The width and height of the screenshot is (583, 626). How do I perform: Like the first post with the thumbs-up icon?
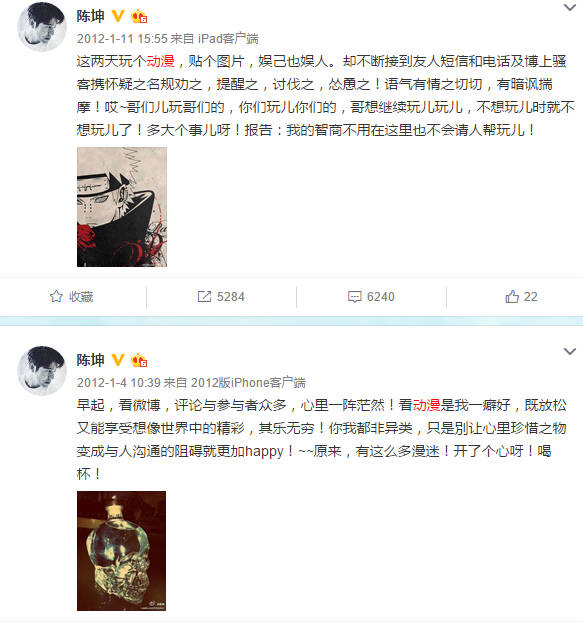[x=512, y=296]
